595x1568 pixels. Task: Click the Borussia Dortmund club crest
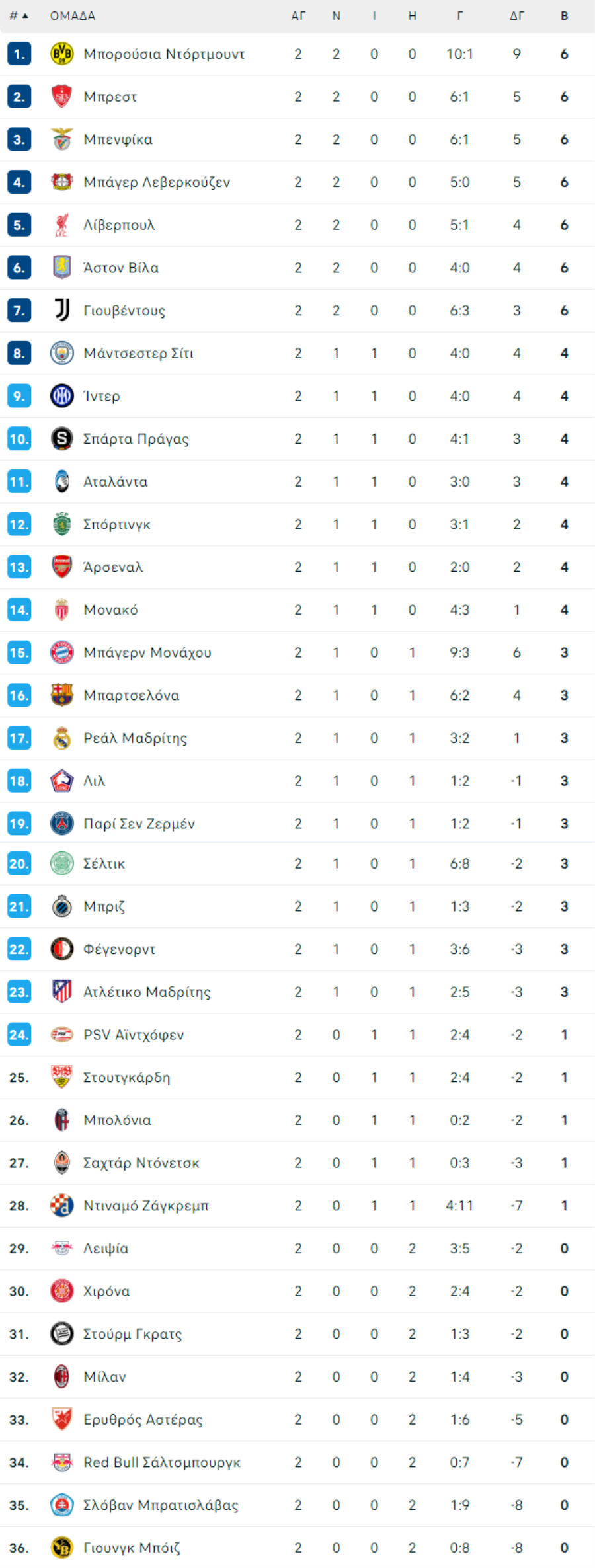(62, 54)
